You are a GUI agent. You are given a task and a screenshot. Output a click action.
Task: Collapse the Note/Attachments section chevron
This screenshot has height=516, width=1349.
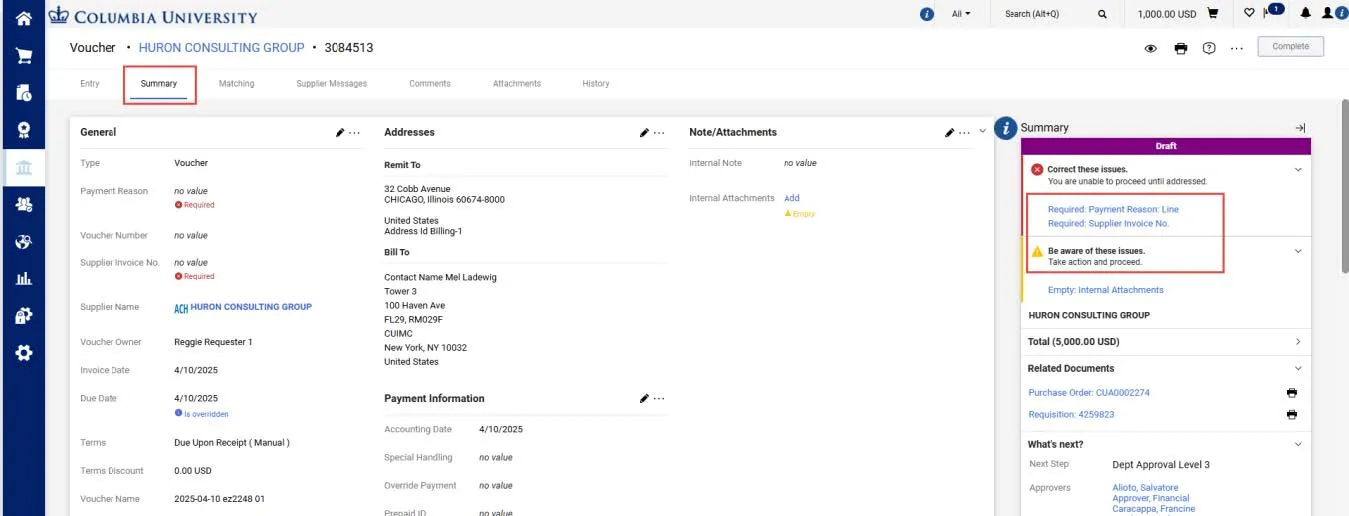pyautogui.click(x=982, y=131)
